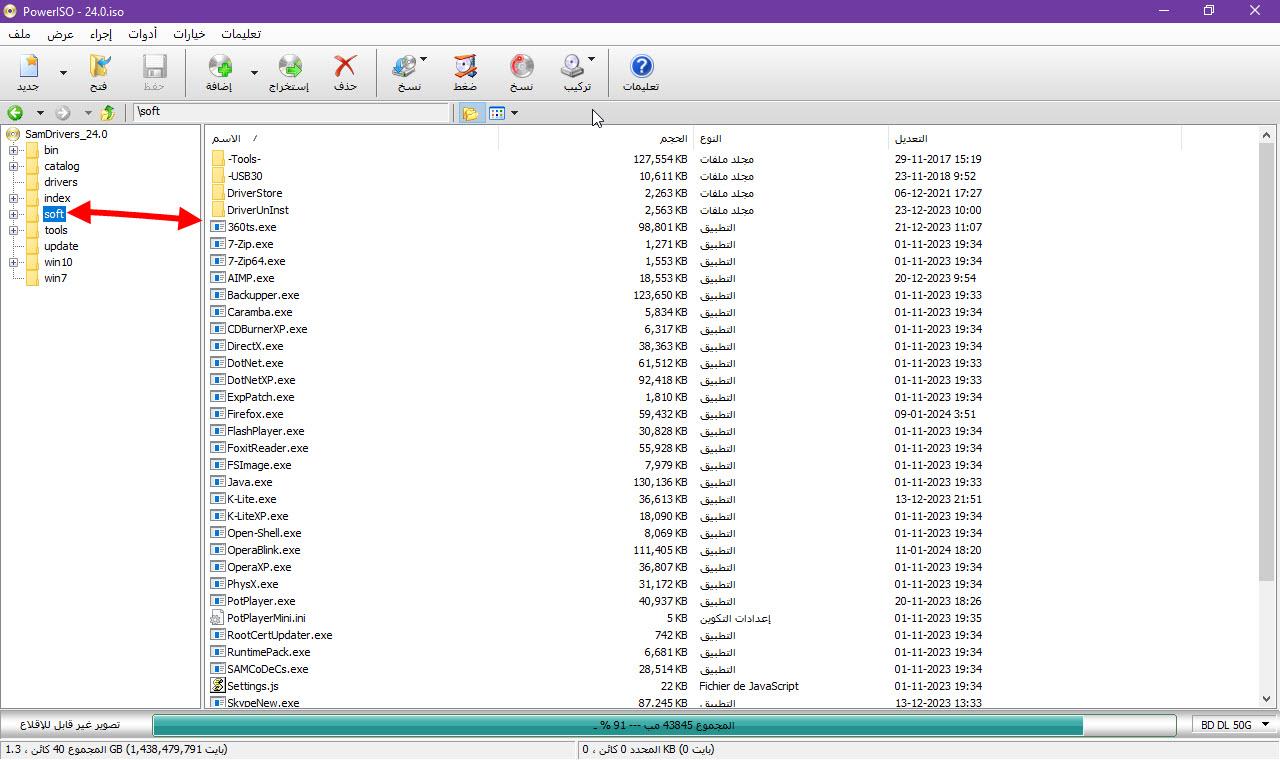Image resolution: width=1280 pixels, height=760 pixels.
Task: Click the PotPlayerMini.ini config file icon
Action: pyautogui.click(x=218, y=618)
